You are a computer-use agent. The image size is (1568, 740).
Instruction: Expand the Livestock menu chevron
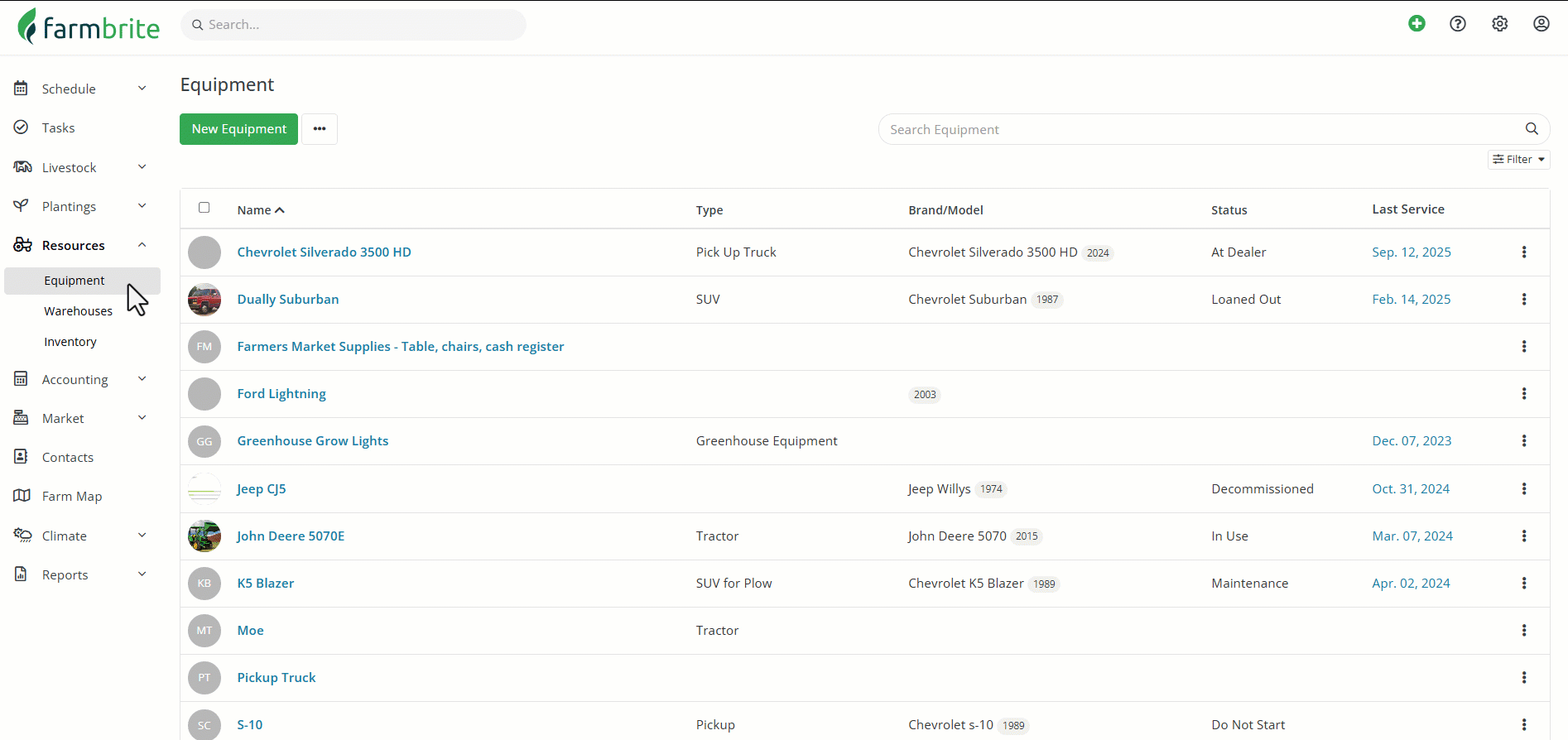tap(142, 167)
